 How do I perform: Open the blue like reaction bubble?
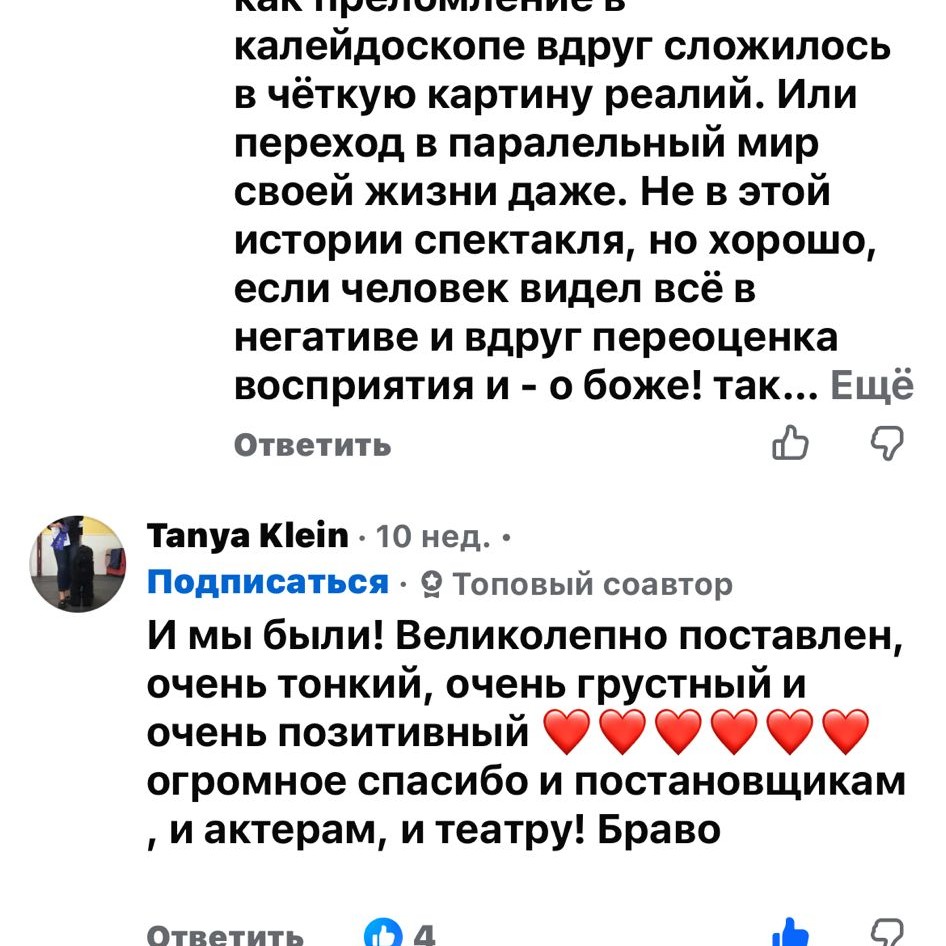(x=383, y=935)
